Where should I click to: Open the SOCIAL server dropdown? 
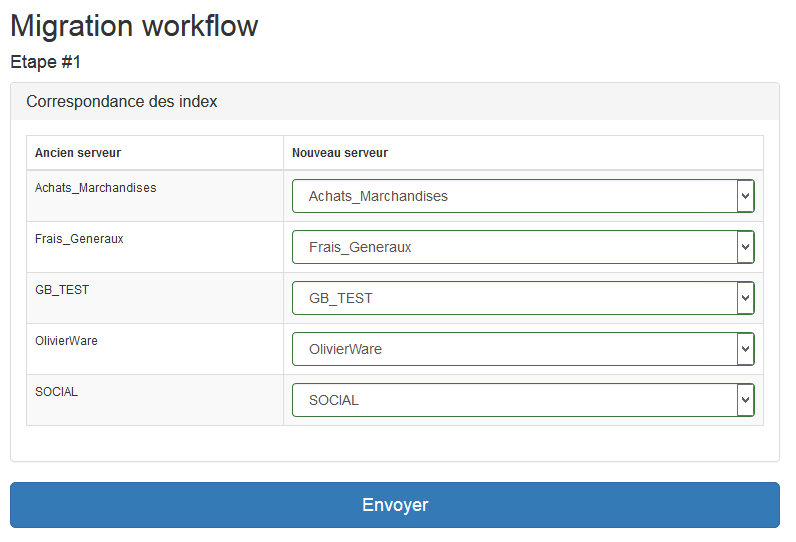pos(514,400)
